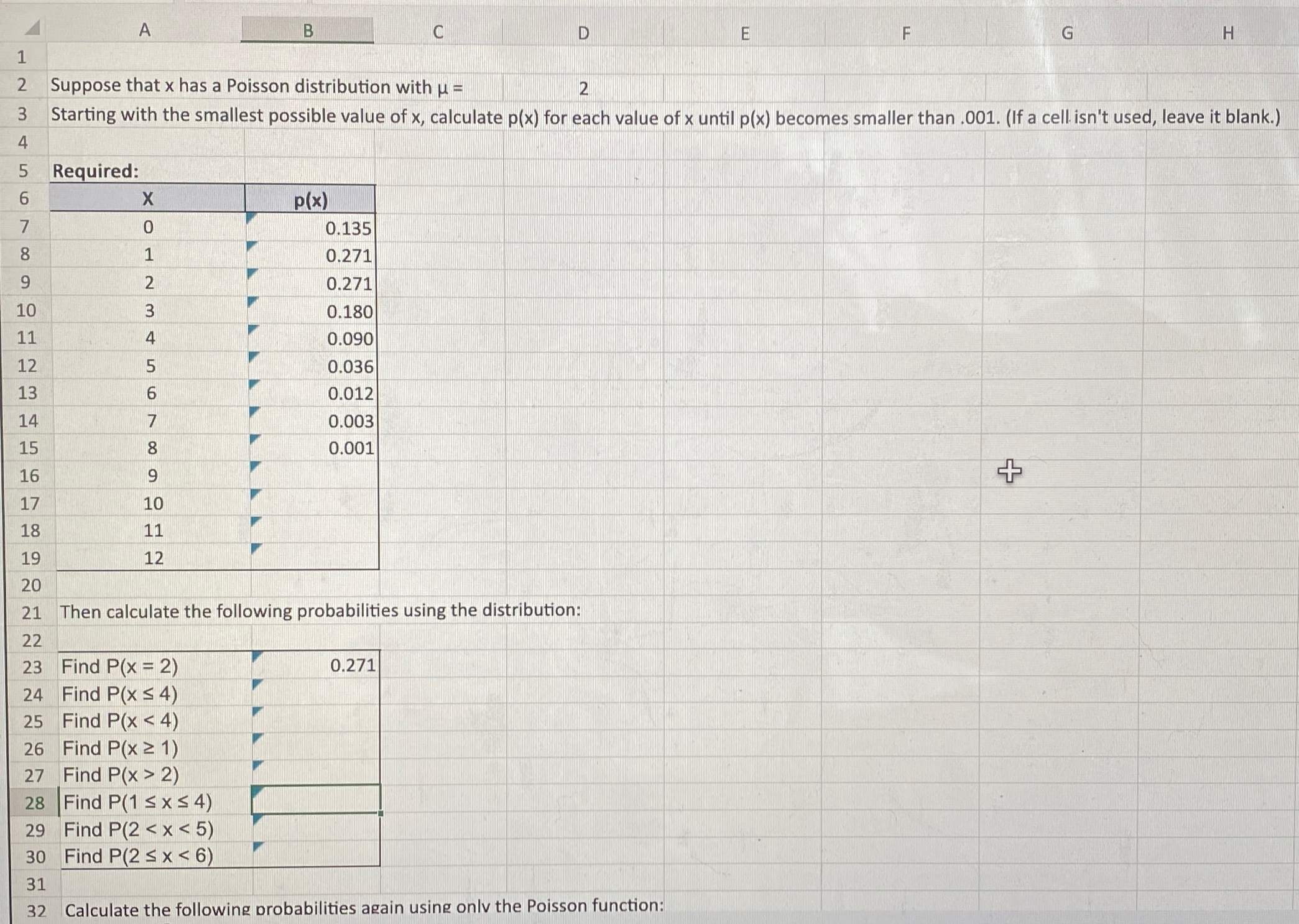The image size is (1299, 924).
Task: Click answer cell for P(2 ≤ x < 6)
Action: 316,856
